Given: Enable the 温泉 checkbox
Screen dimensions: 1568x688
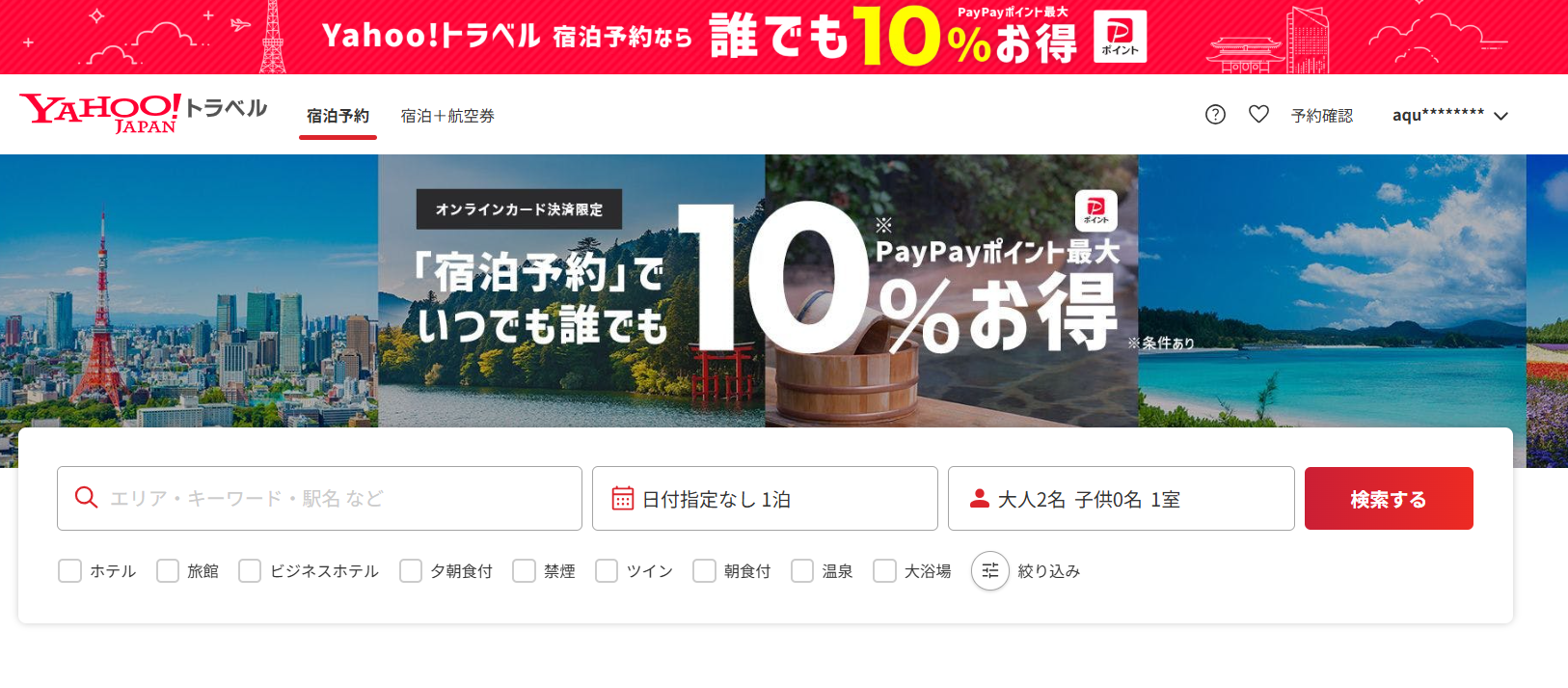Looking at the screenshot, I should pyautogui.click(x=802, y=571).
